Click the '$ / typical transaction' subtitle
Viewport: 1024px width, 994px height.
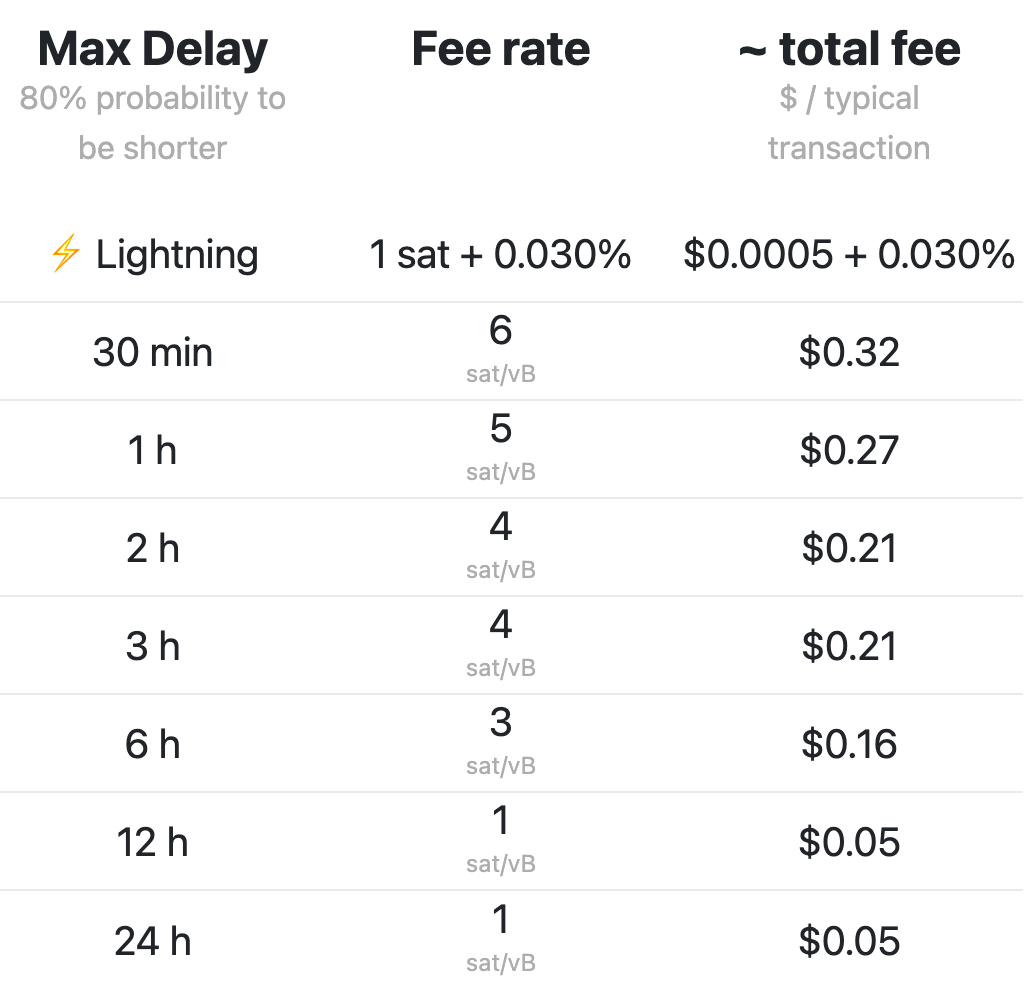coord(849,123)
